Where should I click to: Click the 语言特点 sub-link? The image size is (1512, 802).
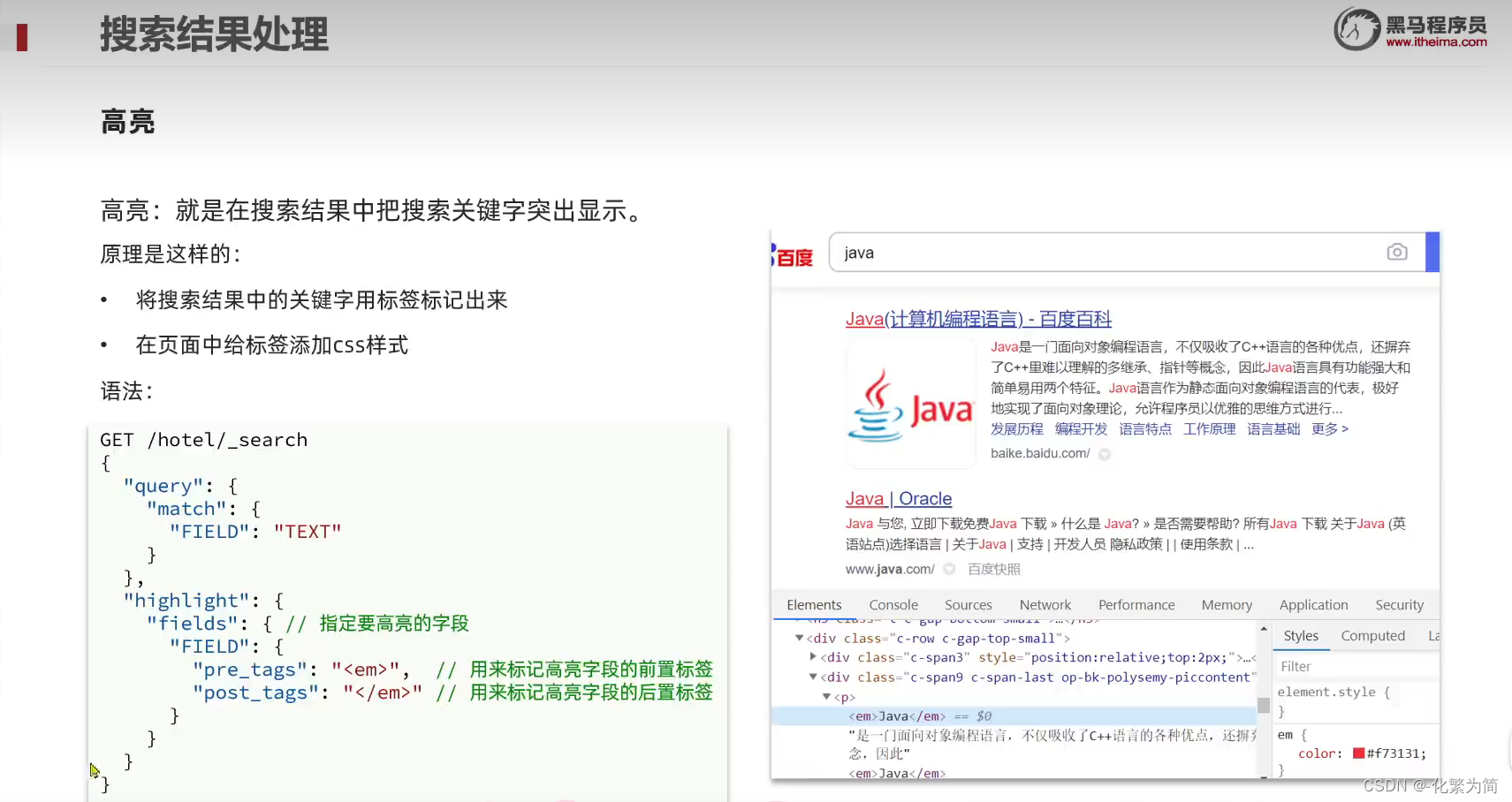pyautogui.click(x=1145, y=429)
